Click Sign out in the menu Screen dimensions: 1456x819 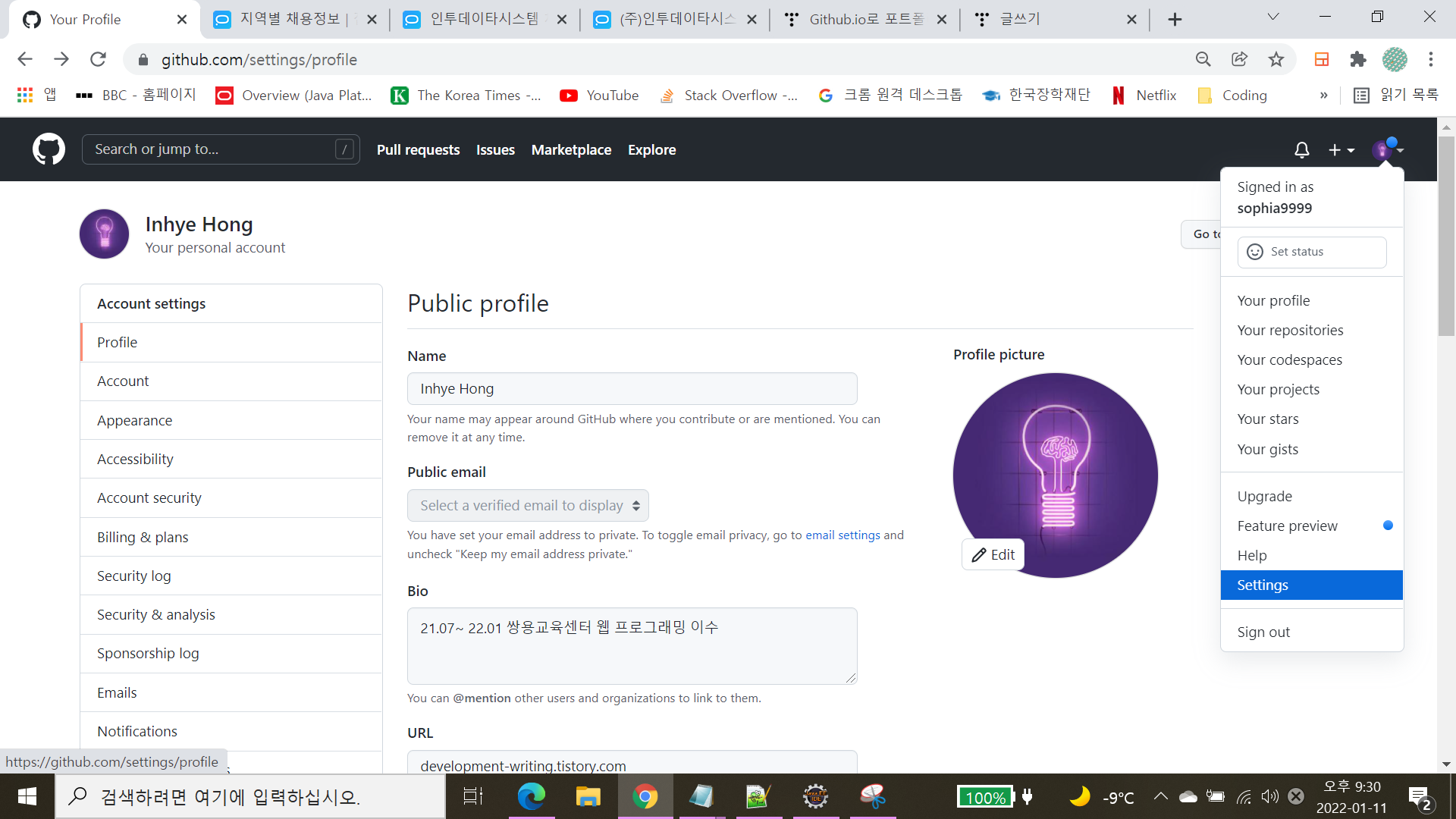[x=1263, y=632]
